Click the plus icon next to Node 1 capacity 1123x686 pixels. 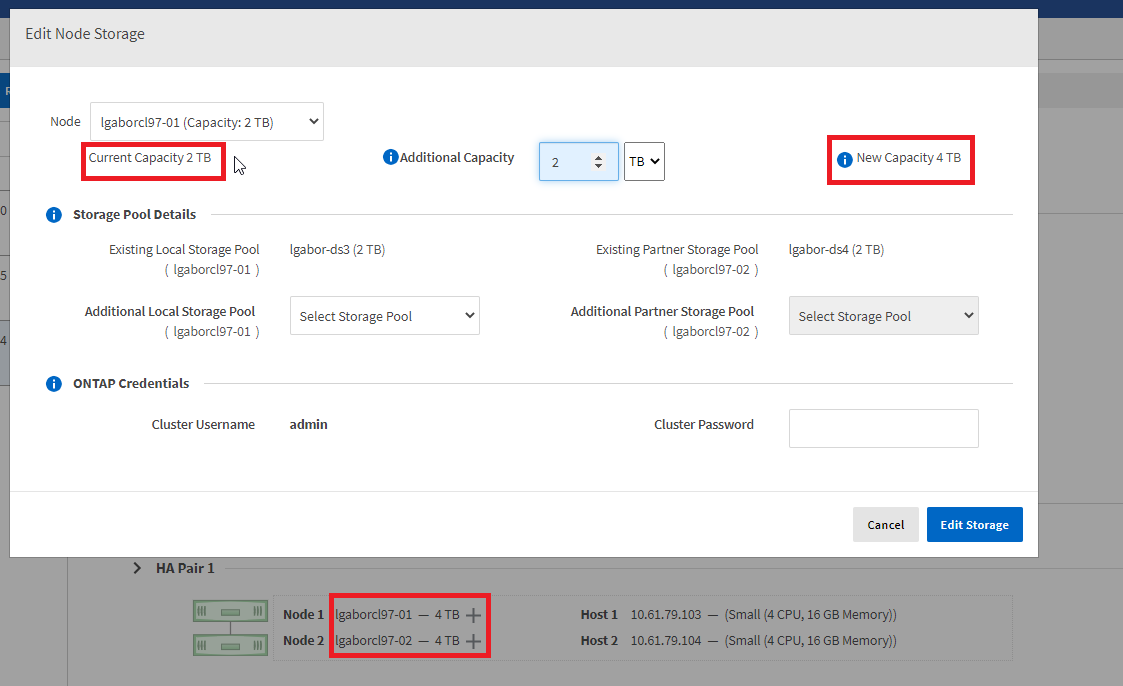[471, 614]
